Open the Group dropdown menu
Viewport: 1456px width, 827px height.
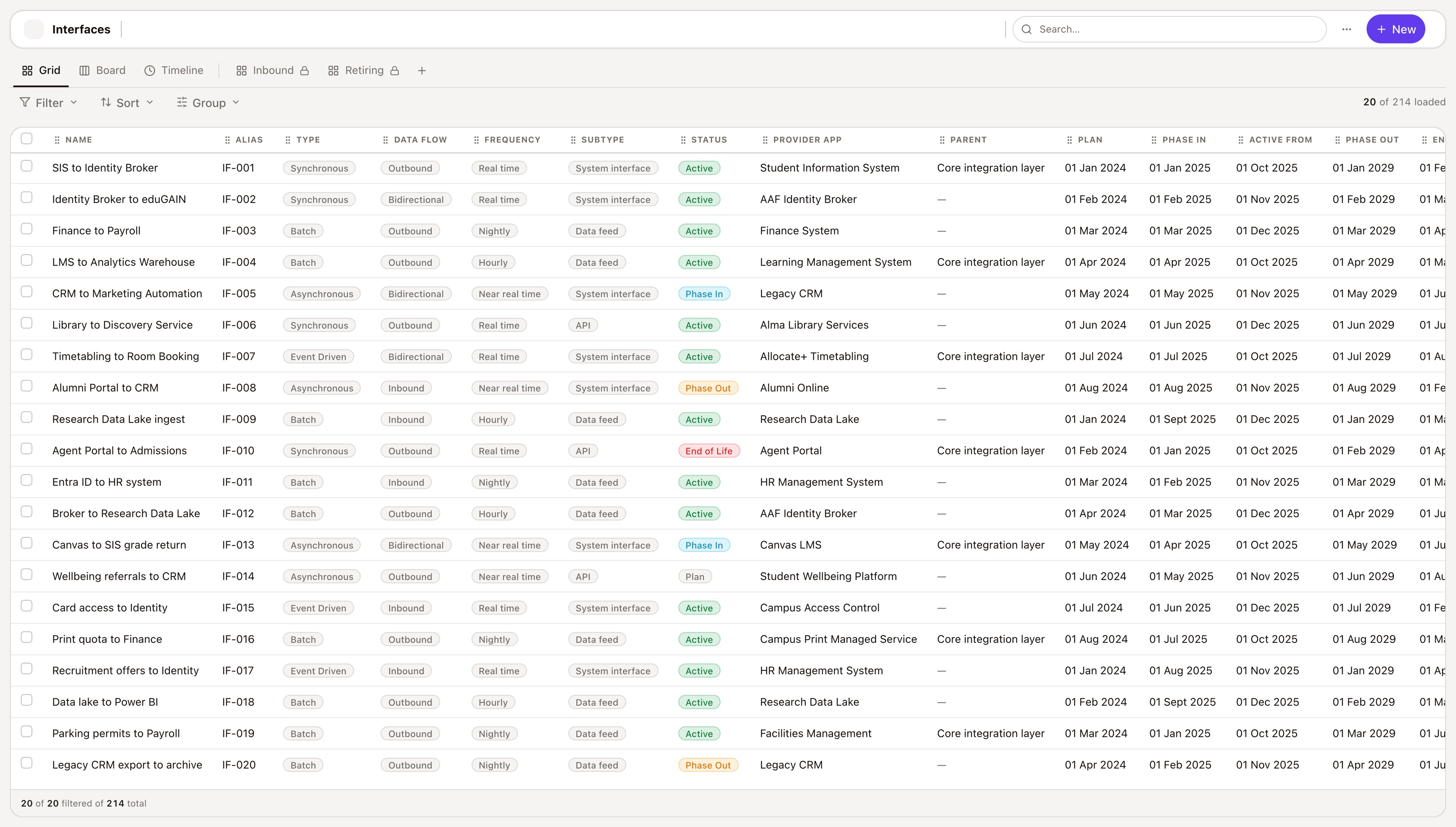(208, 103)
